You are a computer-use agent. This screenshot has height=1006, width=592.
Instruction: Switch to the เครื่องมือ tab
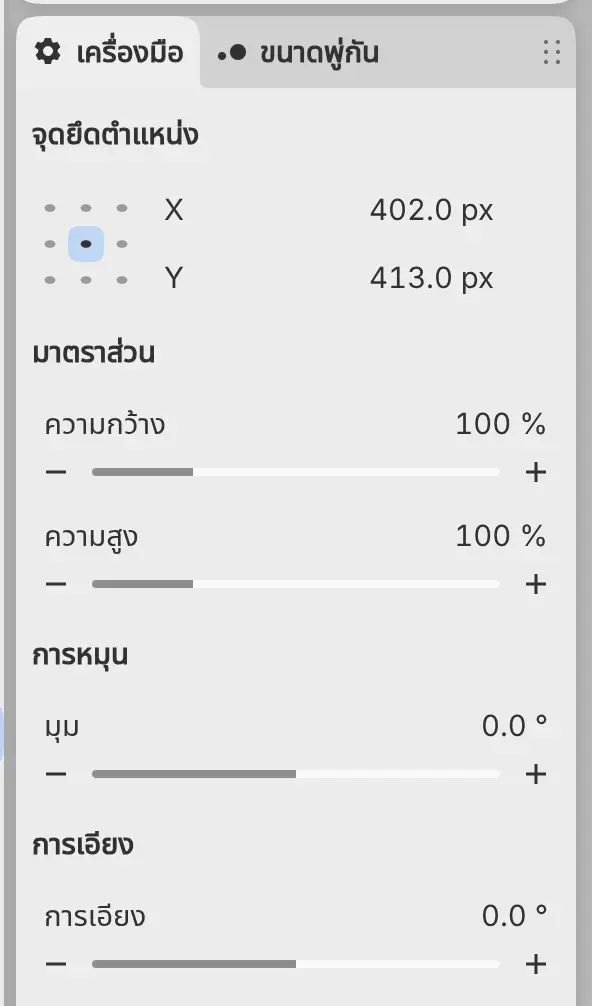point(108,53)
